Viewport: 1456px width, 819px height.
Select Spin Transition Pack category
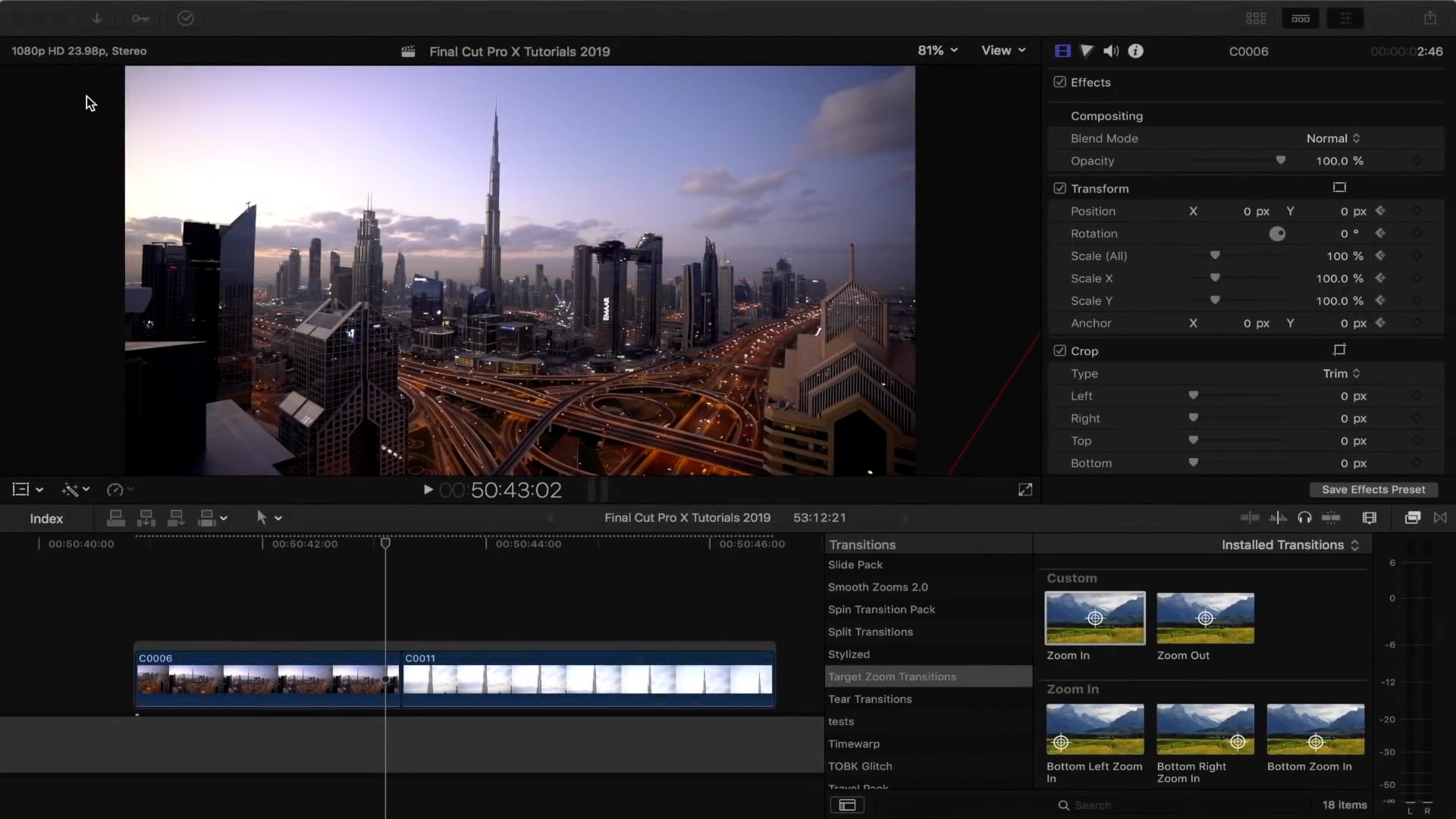pyautogui.click(x=881, y=609)
